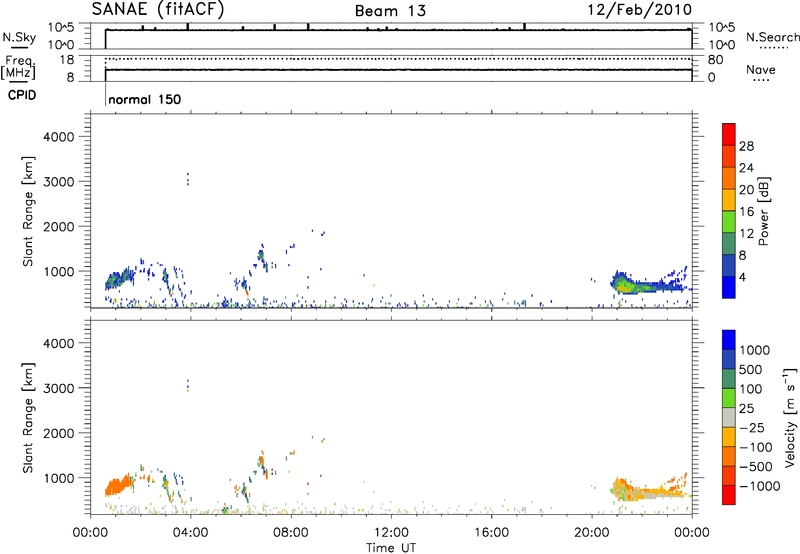800x554 pixels.
Task: Click the "20:00" time axis label
Action: pyautogui.click(x=591, y=533)
